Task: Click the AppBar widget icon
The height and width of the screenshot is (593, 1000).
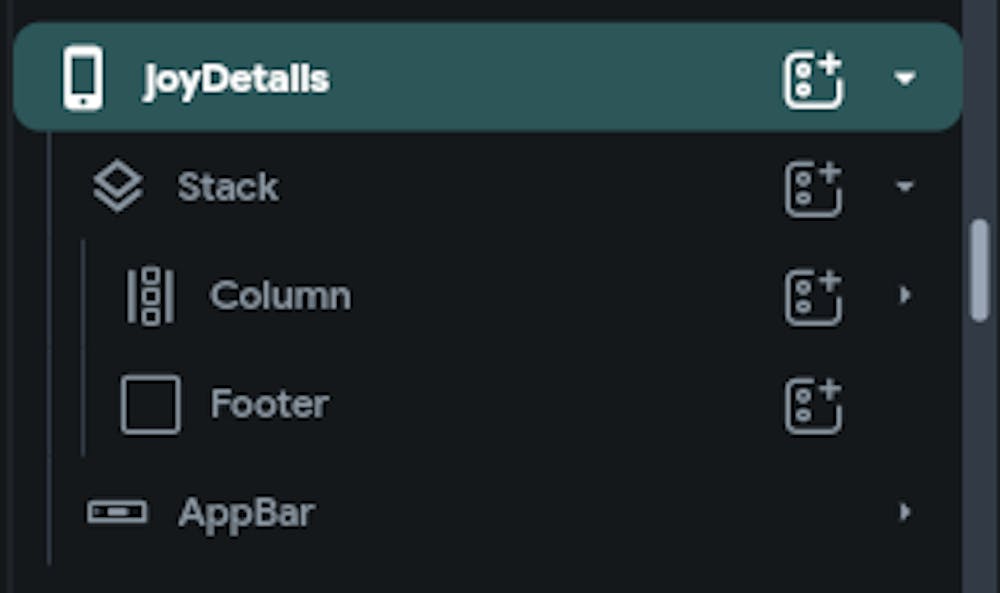Action: (117, 513)
